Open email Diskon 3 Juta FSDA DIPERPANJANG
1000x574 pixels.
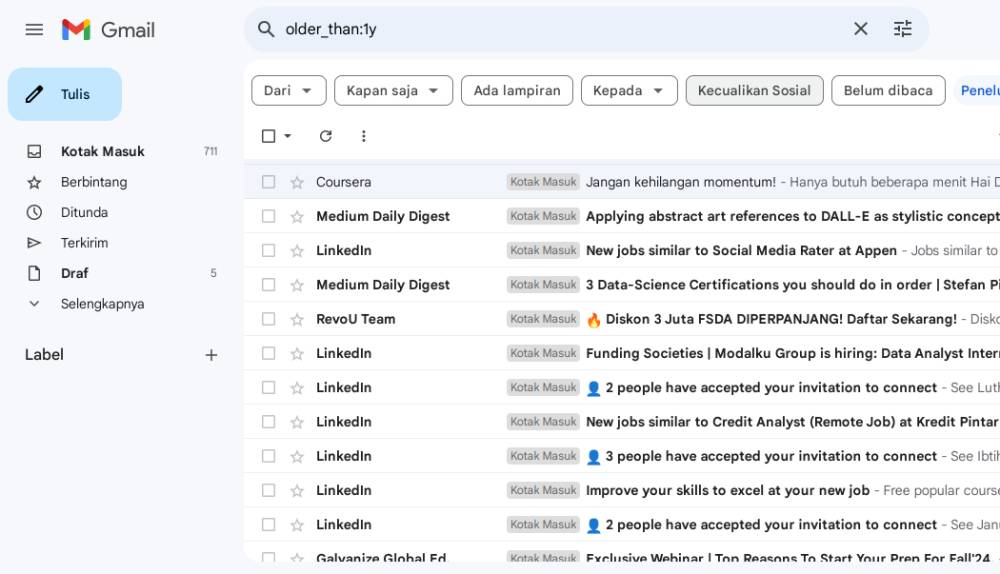[622, 319]
